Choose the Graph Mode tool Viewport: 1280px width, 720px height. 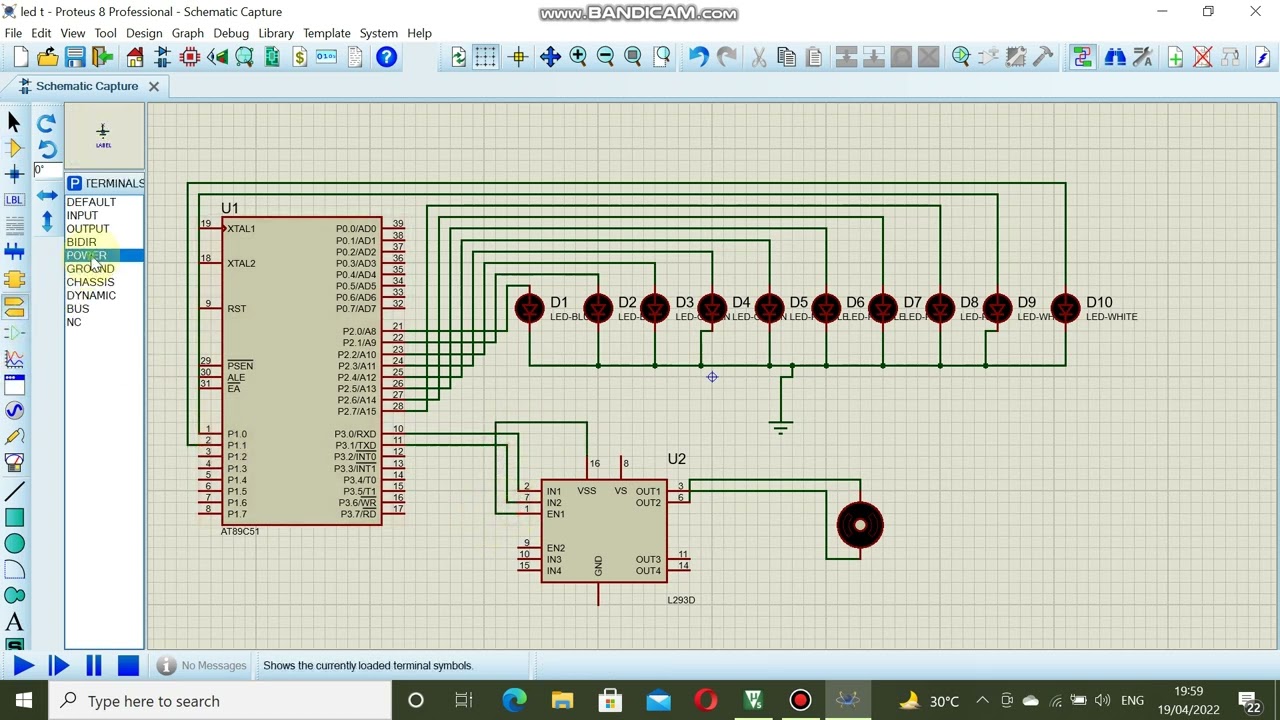pos(14,358)
